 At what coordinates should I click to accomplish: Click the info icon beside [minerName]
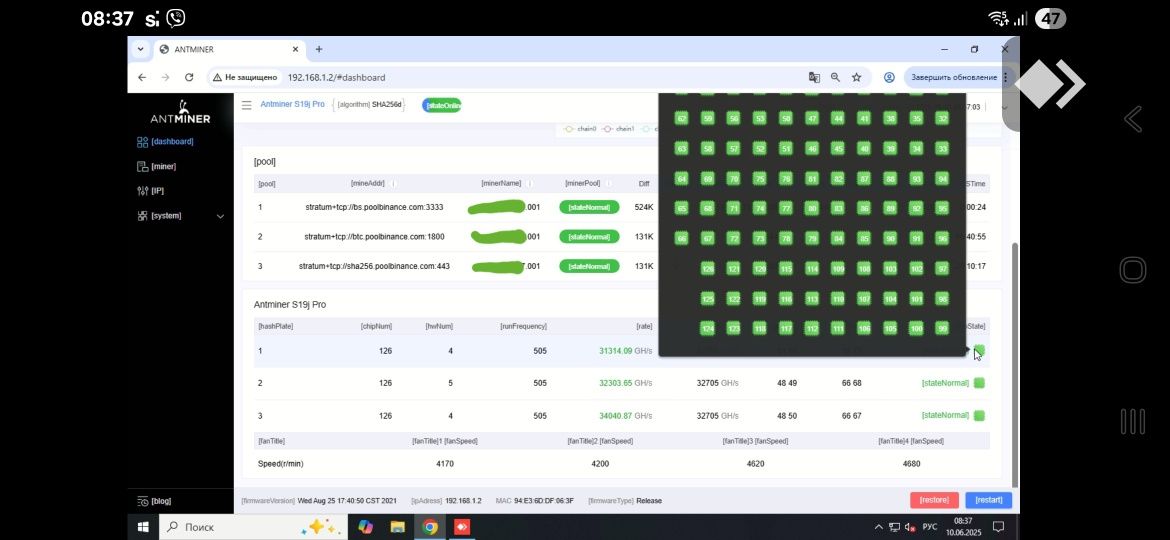[530, 183]
